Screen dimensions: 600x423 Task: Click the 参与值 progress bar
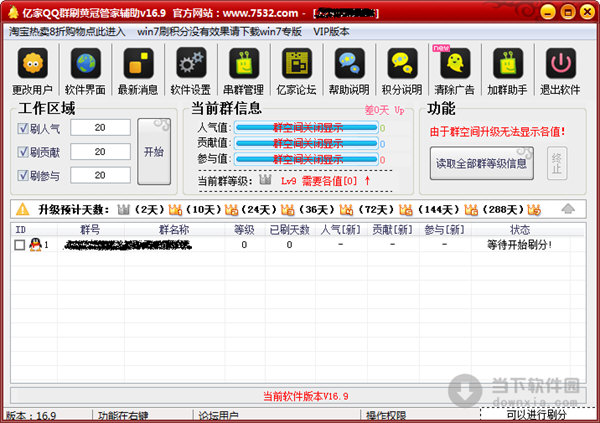point(307,160)
